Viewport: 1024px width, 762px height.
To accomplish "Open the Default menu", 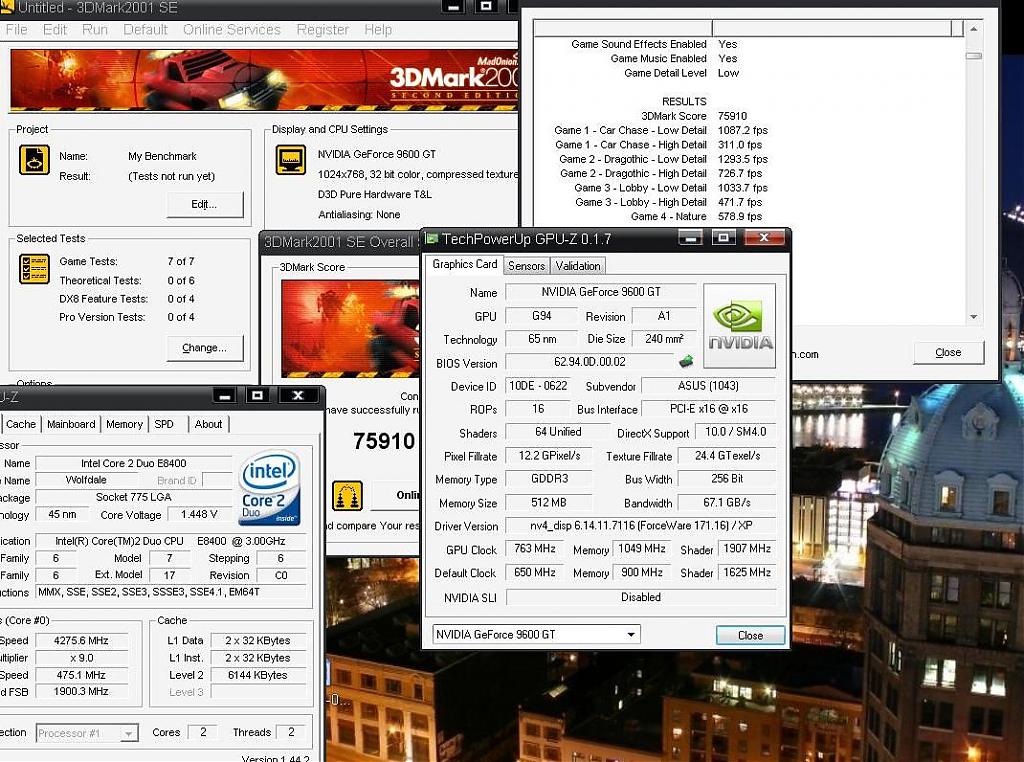I will point(145,29).
